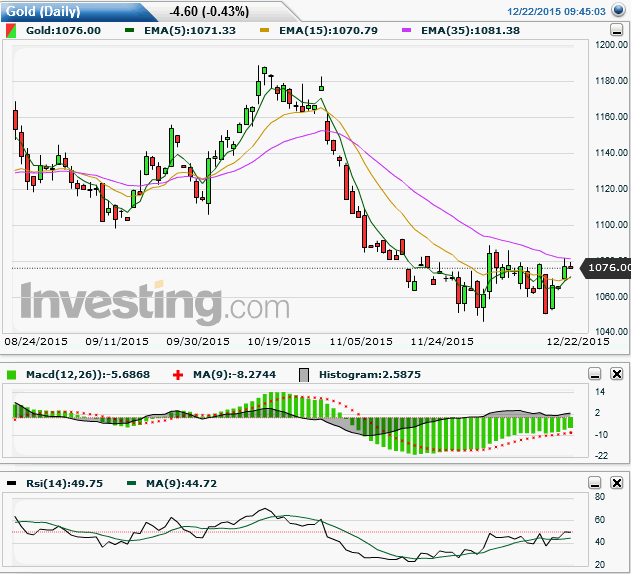The height and width of the screenshot is (574, 631).
Task: Click the 11/05/2015 date label
Action: 361,342
